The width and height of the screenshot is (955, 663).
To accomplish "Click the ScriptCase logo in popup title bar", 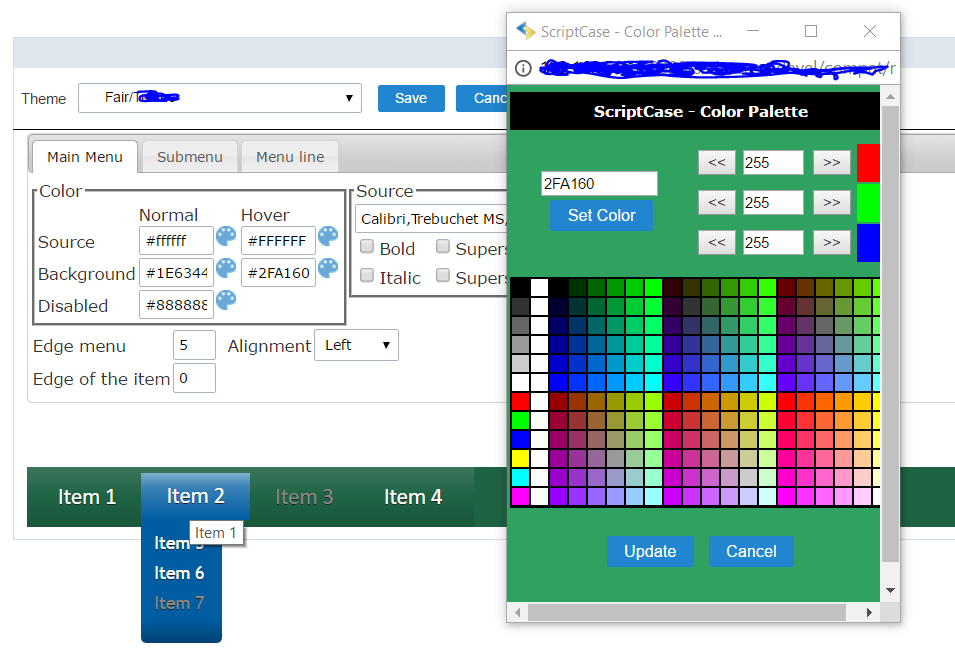I will 525,30.
